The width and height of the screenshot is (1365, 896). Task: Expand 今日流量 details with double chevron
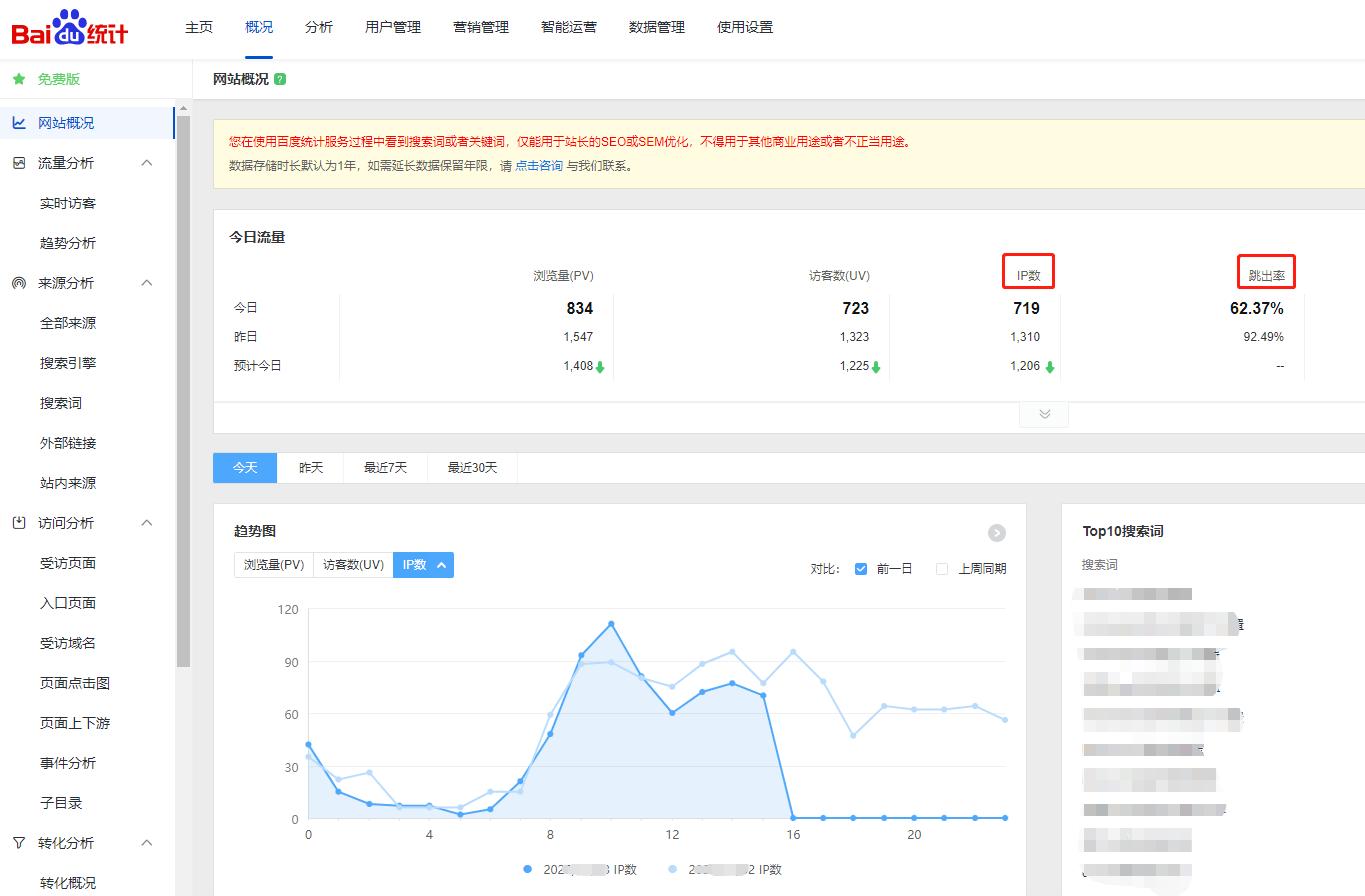point(1043,413)
